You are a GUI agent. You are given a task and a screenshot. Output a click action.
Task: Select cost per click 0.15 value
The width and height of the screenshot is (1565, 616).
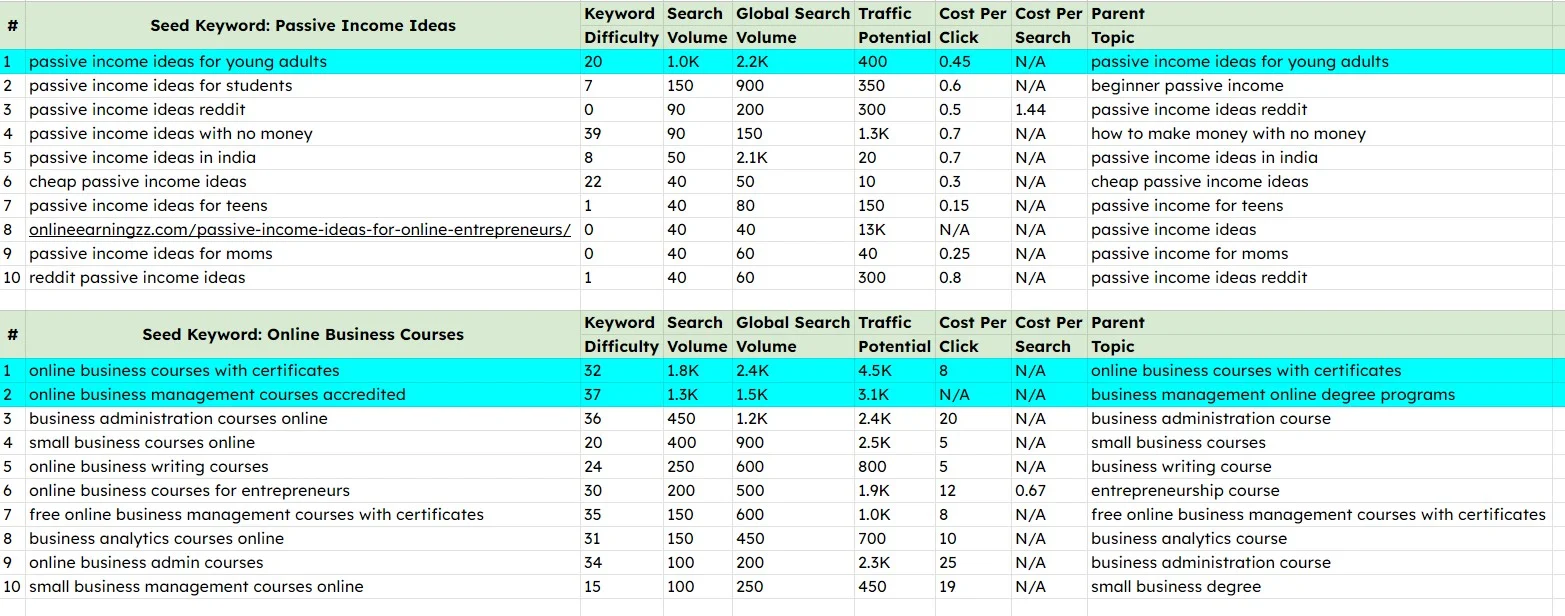click(x=953, y=206)
